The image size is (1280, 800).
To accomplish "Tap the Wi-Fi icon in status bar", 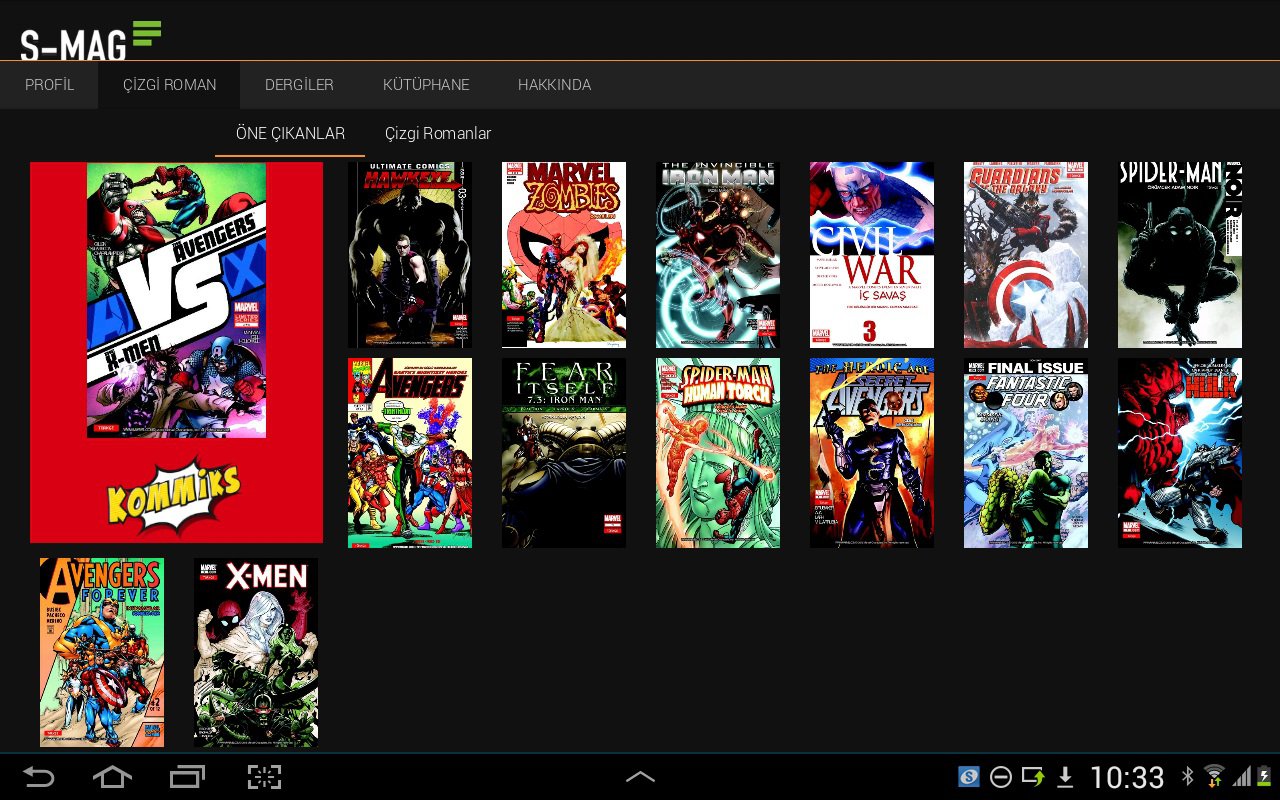I will tap(1214, 777).
